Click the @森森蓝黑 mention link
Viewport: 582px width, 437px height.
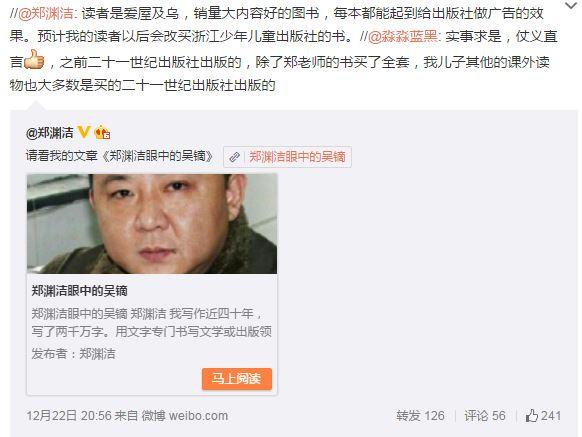click(x=403, y=36)
